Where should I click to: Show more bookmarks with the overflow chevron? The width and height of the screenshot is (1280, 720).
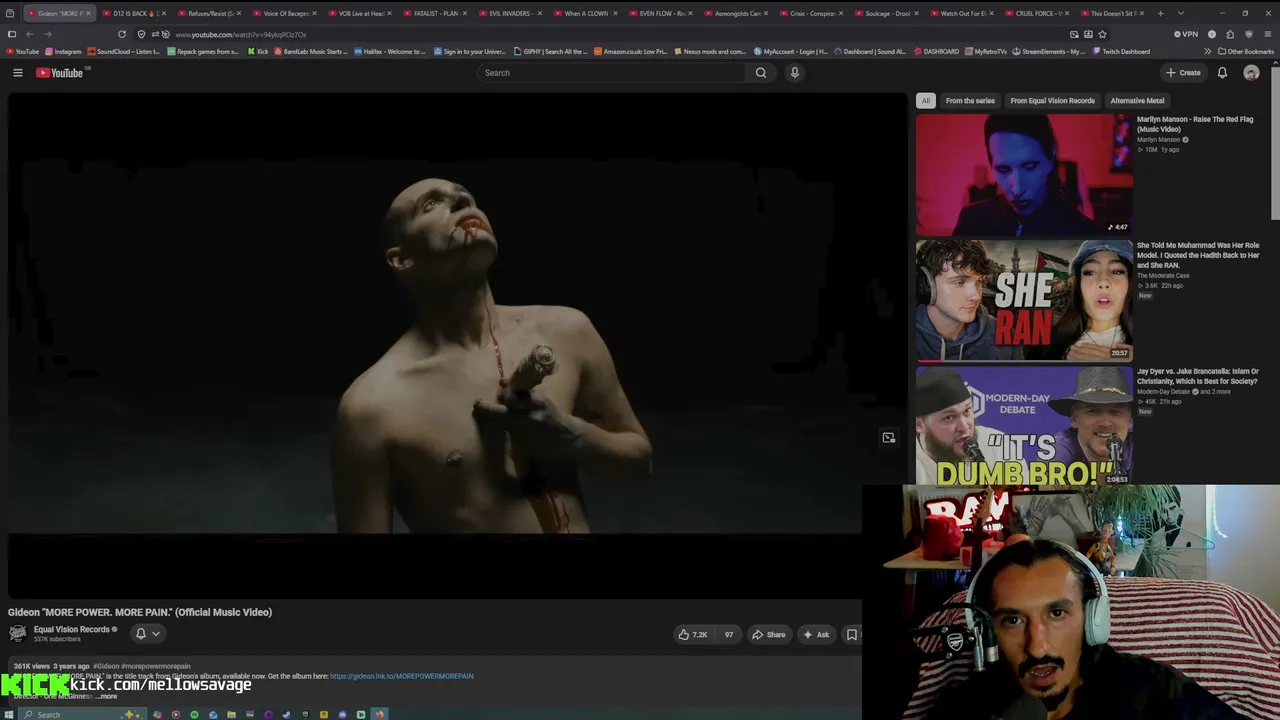click(1207, 51)
